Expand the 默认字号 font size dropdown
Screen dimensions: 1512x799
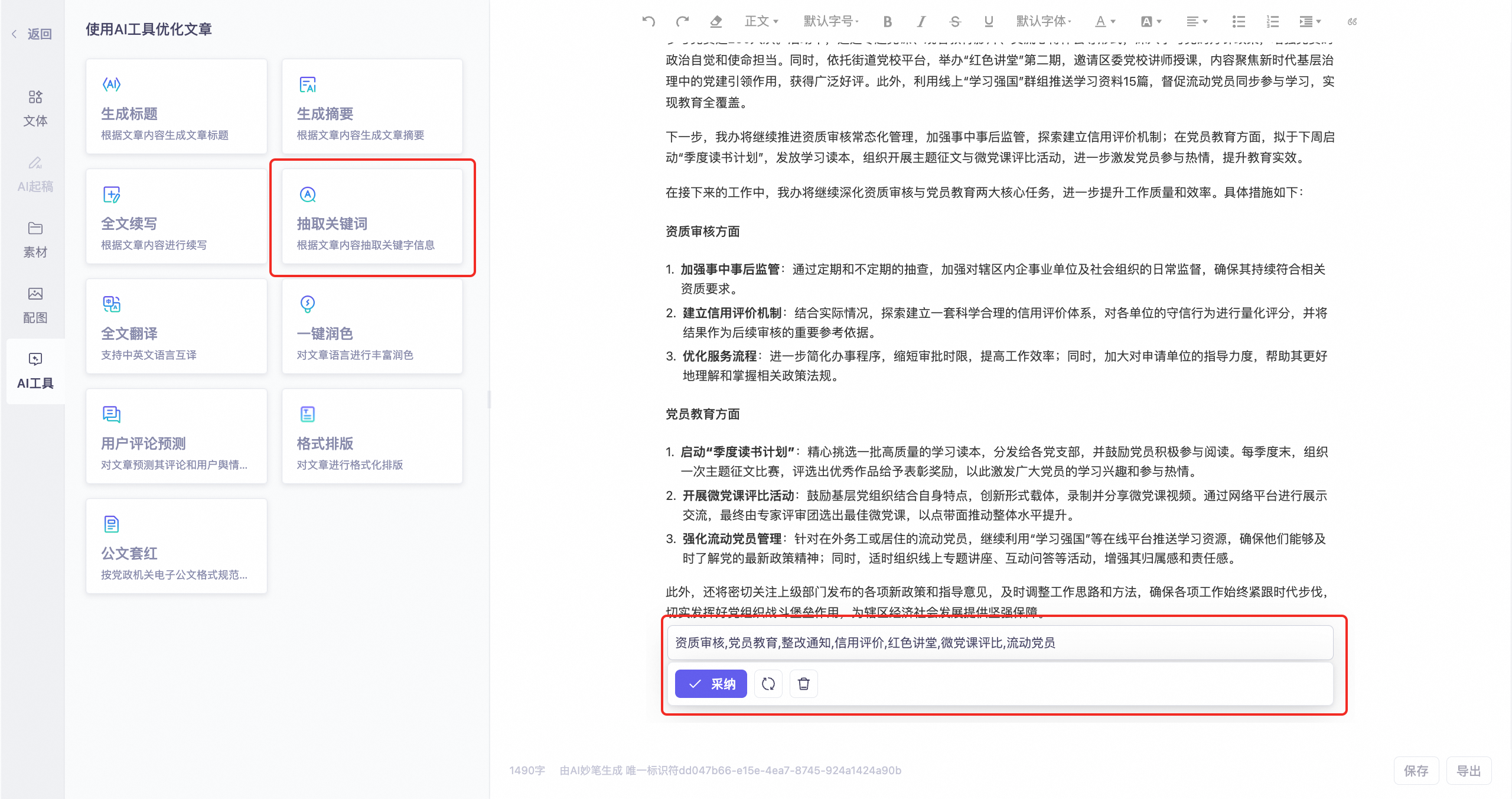830,22
